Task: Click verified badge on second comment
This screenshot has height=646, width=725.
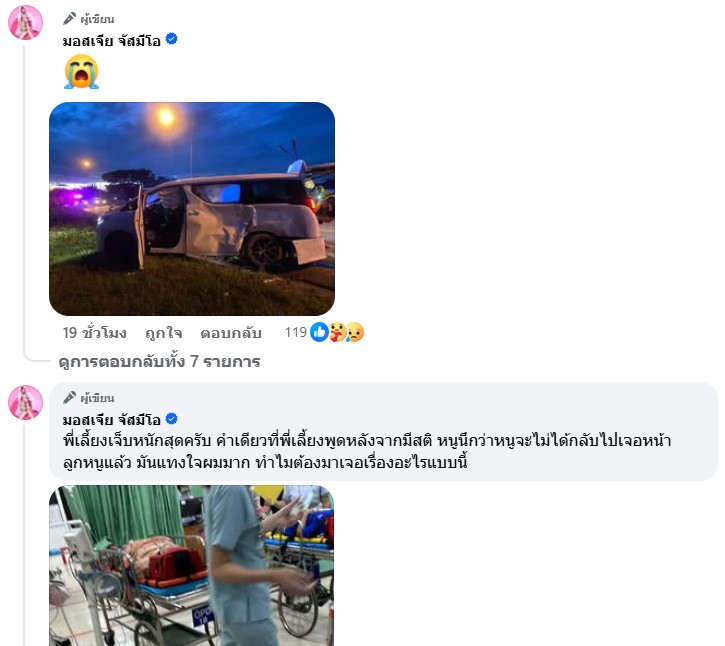Action: 172,418
